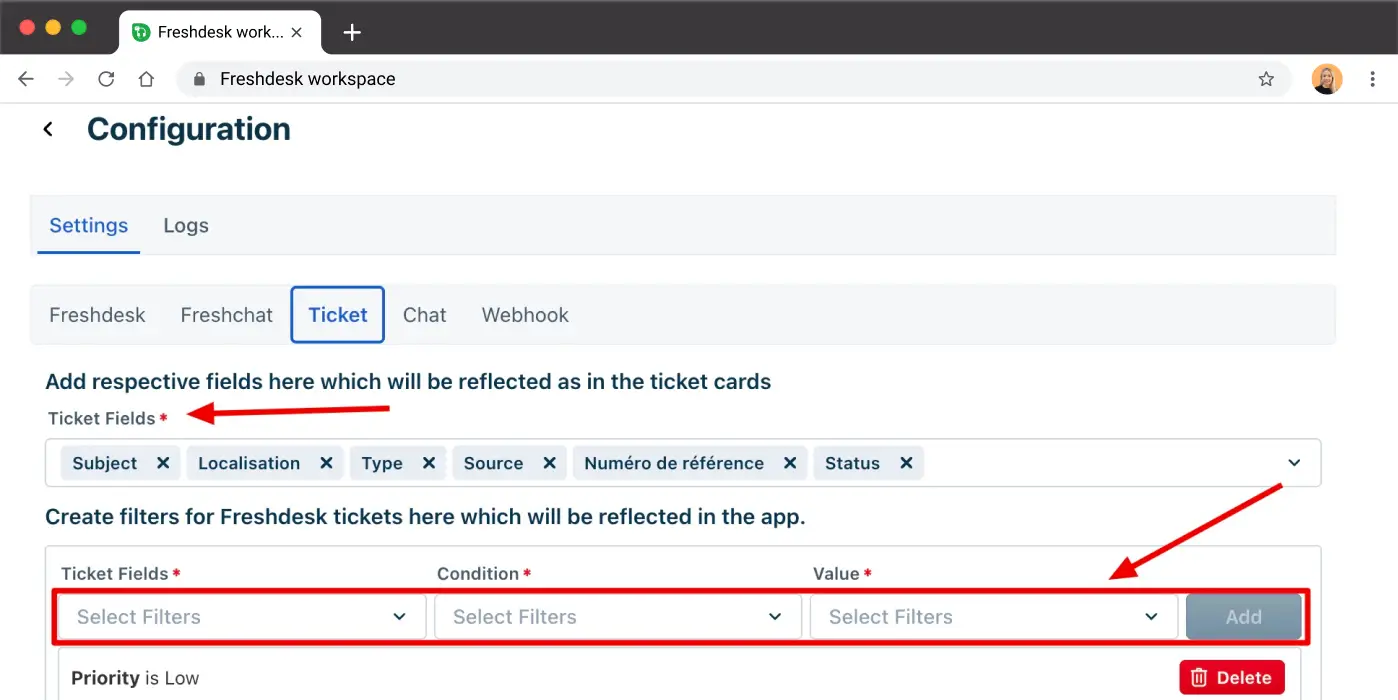
Task: Click the Add filter button
Action: 1243,617
